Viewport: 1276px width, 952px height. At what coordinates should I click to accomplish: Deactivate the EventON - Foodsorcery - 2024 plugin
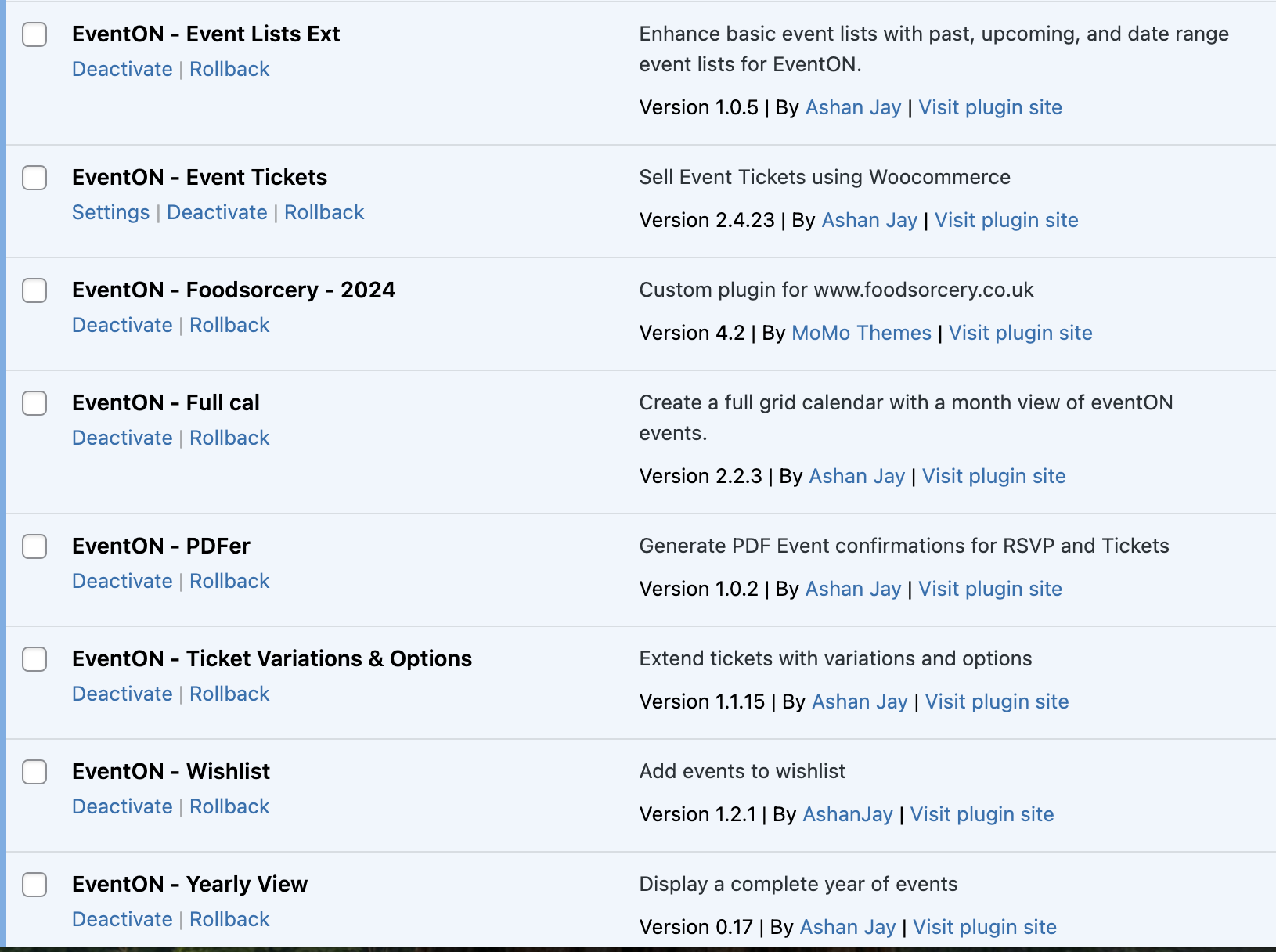[122, 325]
